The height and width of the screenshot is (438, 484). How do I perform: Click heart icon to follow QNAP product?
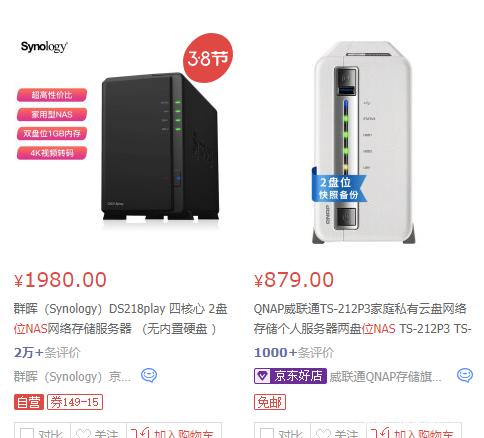(323, 433)
